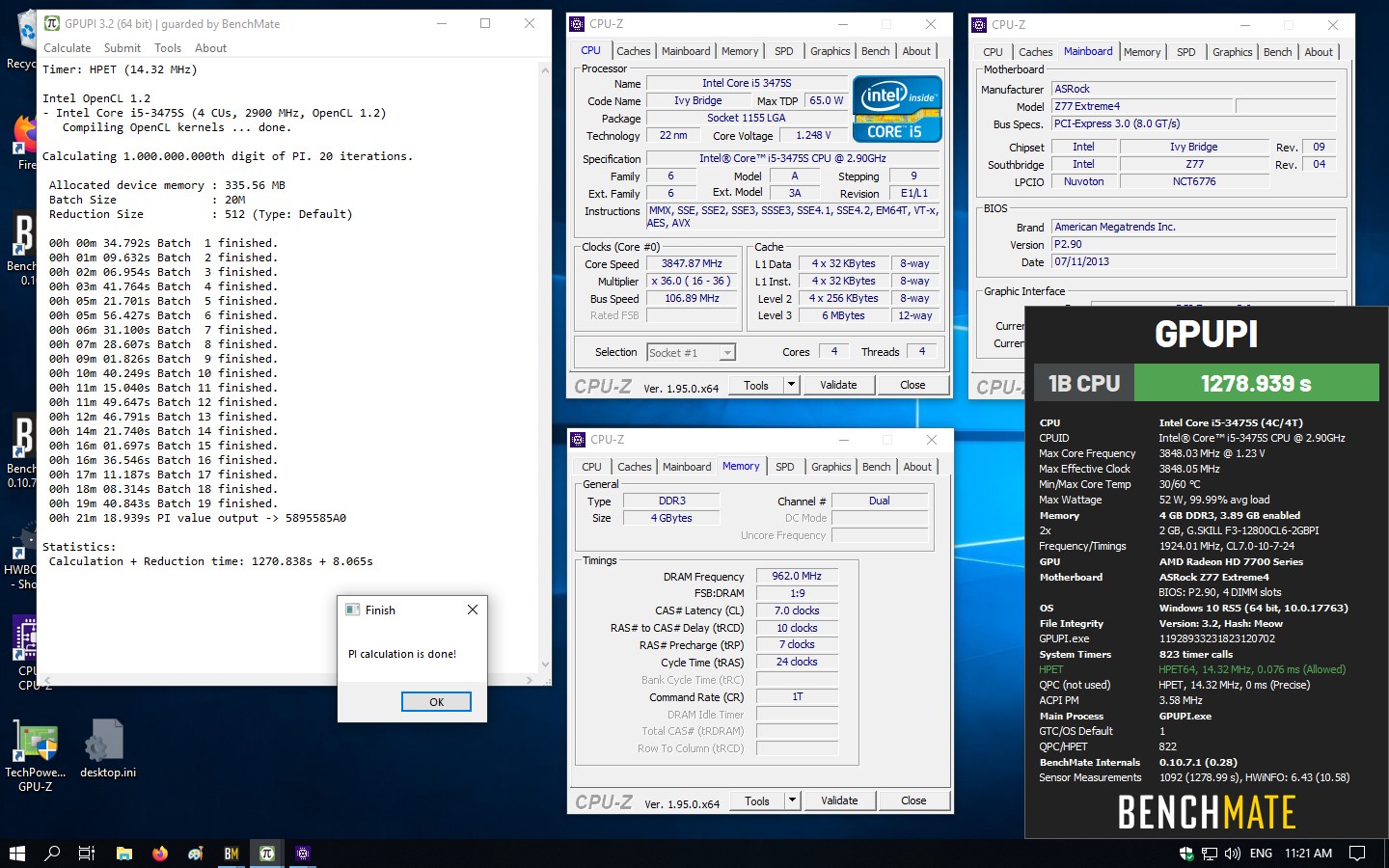Screen dimensions: 1389x868
Task: Switch to CPU-Z taskbar icon
Action: [303, 854]
